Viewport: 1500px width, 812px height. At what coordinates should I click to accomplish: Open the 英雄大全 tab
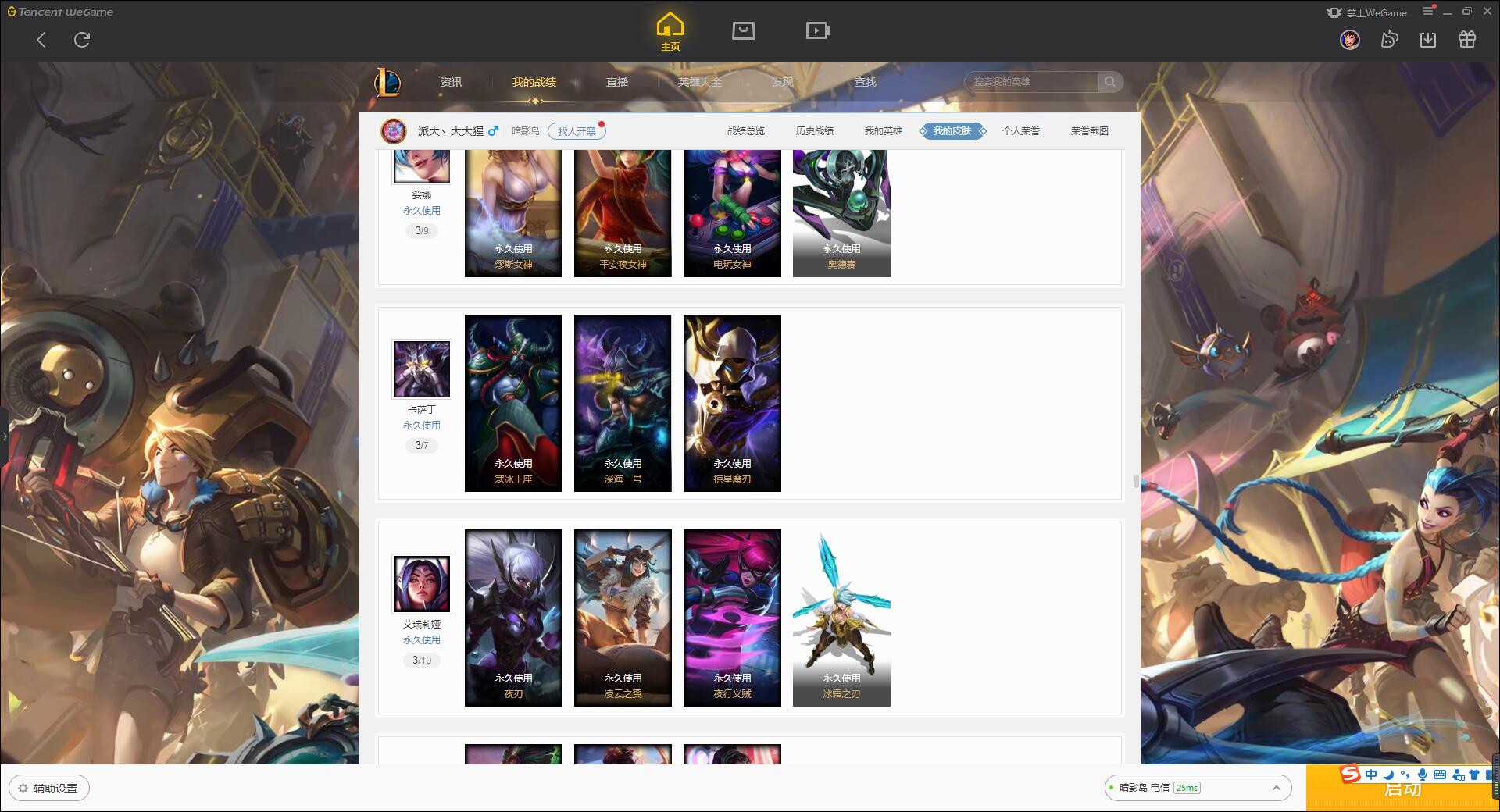pos(700,82)
